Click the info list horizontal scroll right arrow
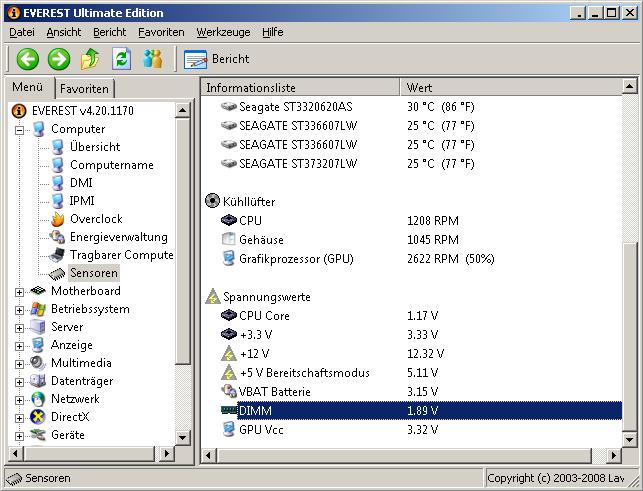Screen dimensions: 643x491 [614, 455]
